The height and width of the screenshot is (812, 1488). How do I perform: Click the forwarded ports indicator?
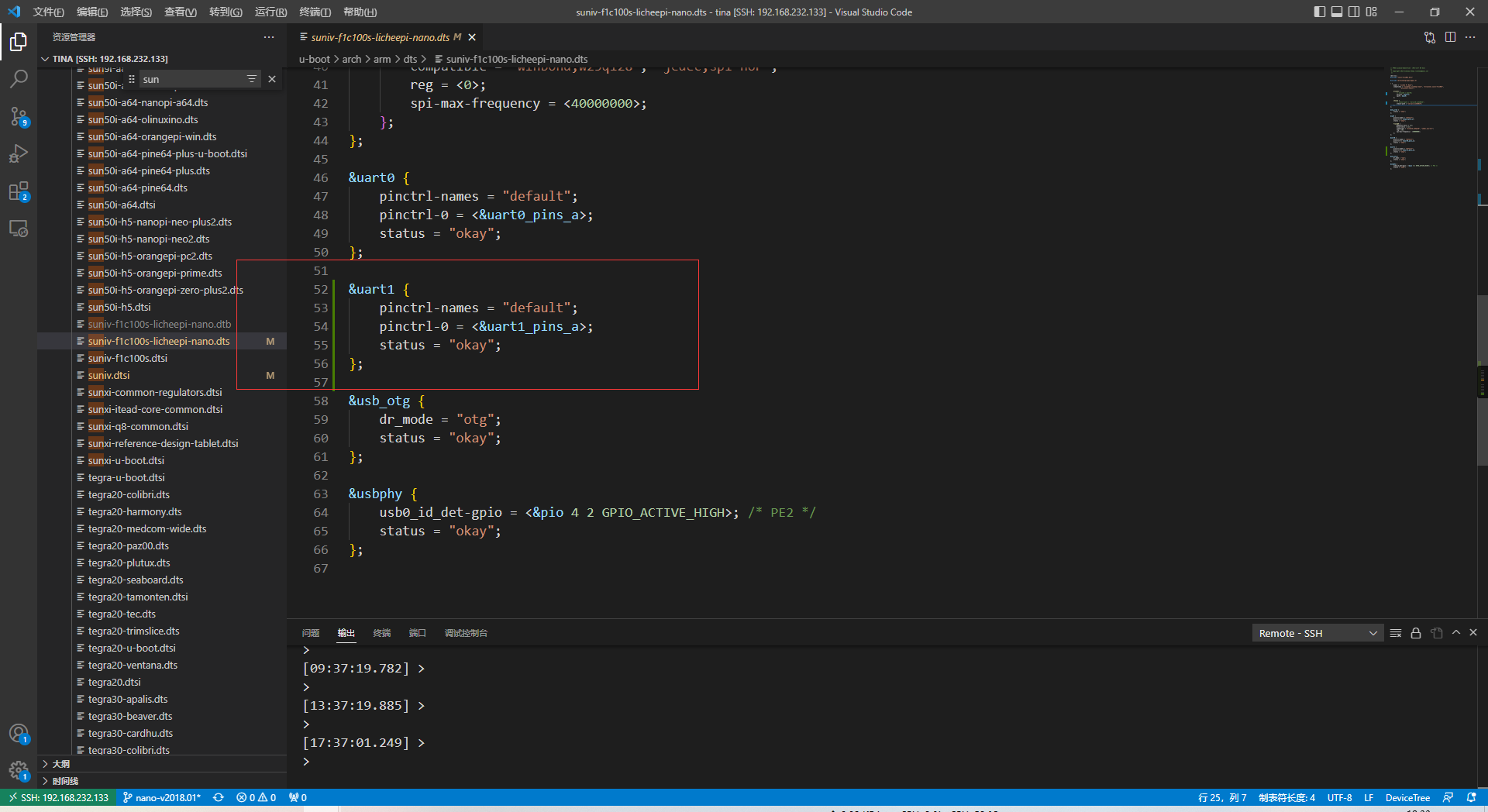298,797
